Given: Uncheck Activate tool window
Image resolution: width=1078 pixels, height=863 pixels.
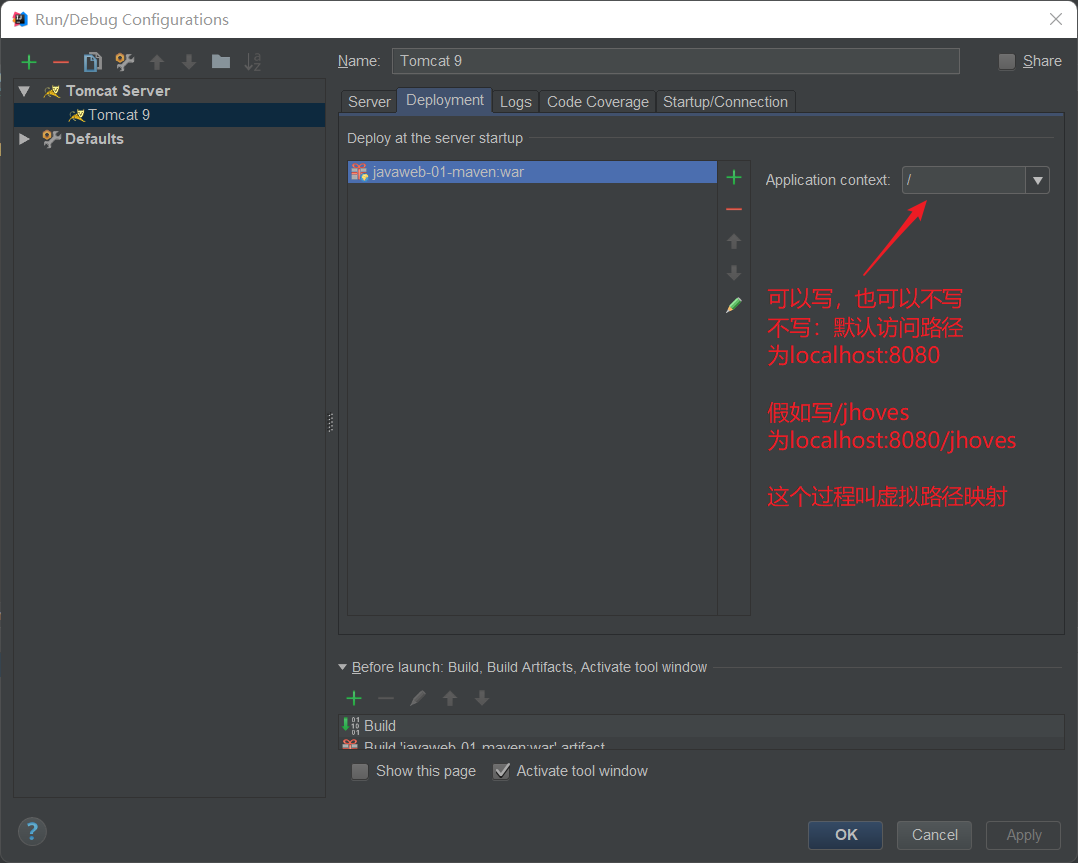Looking at the screenshot, I should coord(501,772).
